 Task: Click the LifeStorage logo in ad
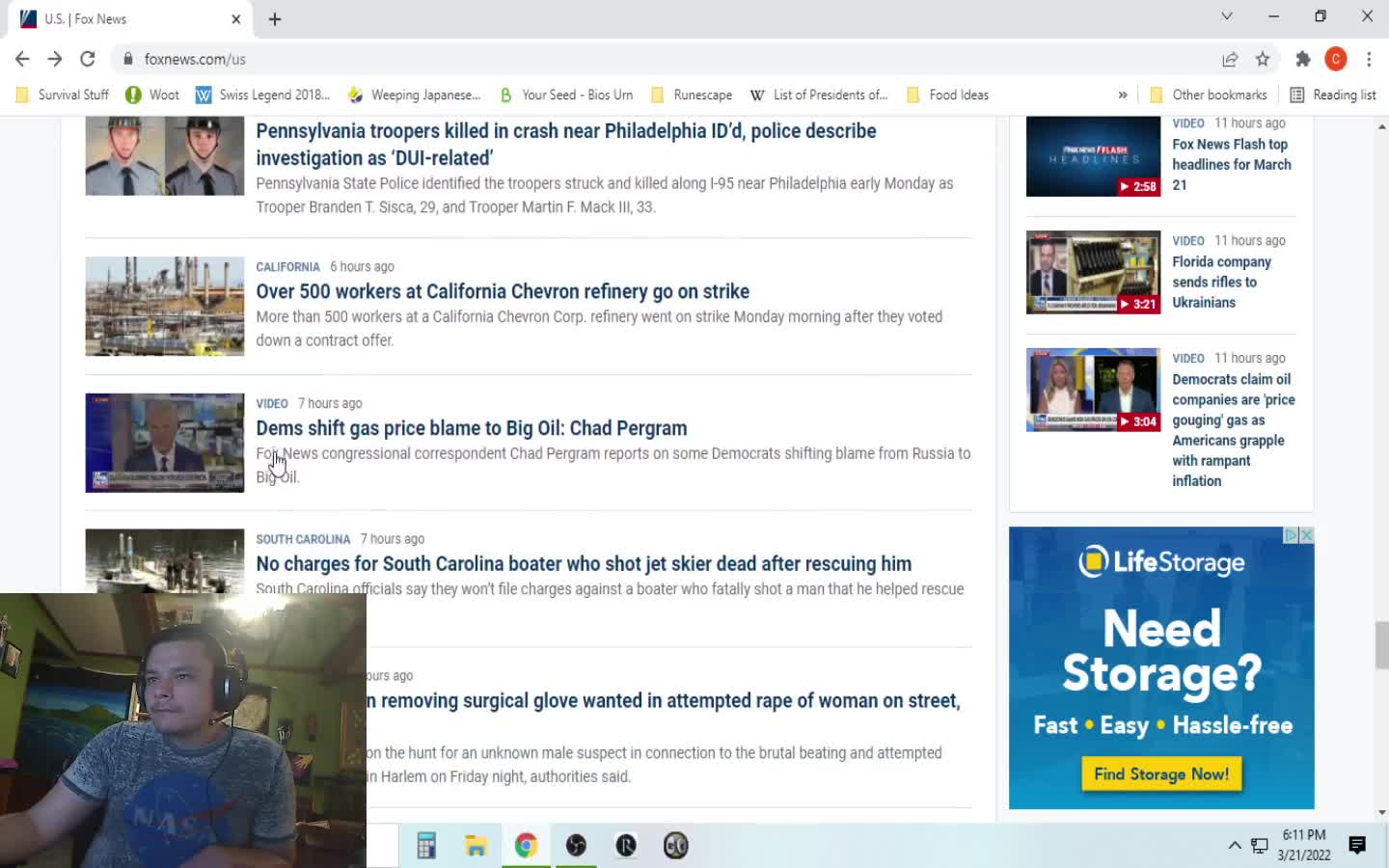click(x=1161, y=561)
